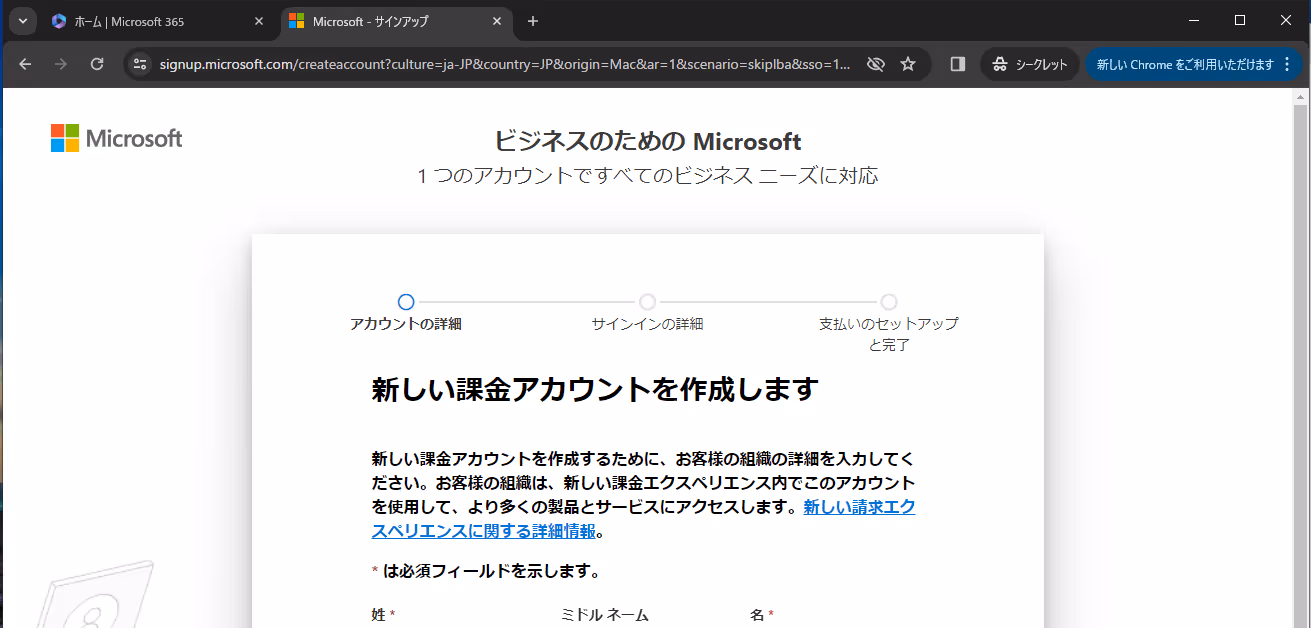Minimize the Chrome window
The height and width of the screenshot is (628, 1311).
[x=1193, y=20]
